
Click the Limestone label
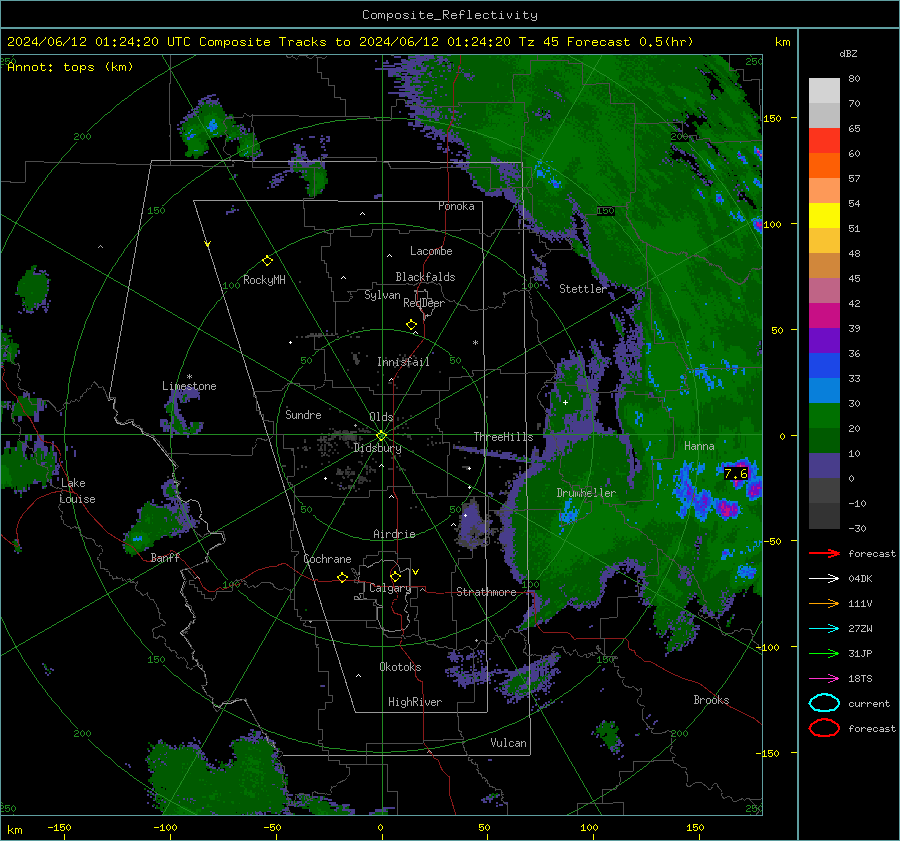coord(189,386)
